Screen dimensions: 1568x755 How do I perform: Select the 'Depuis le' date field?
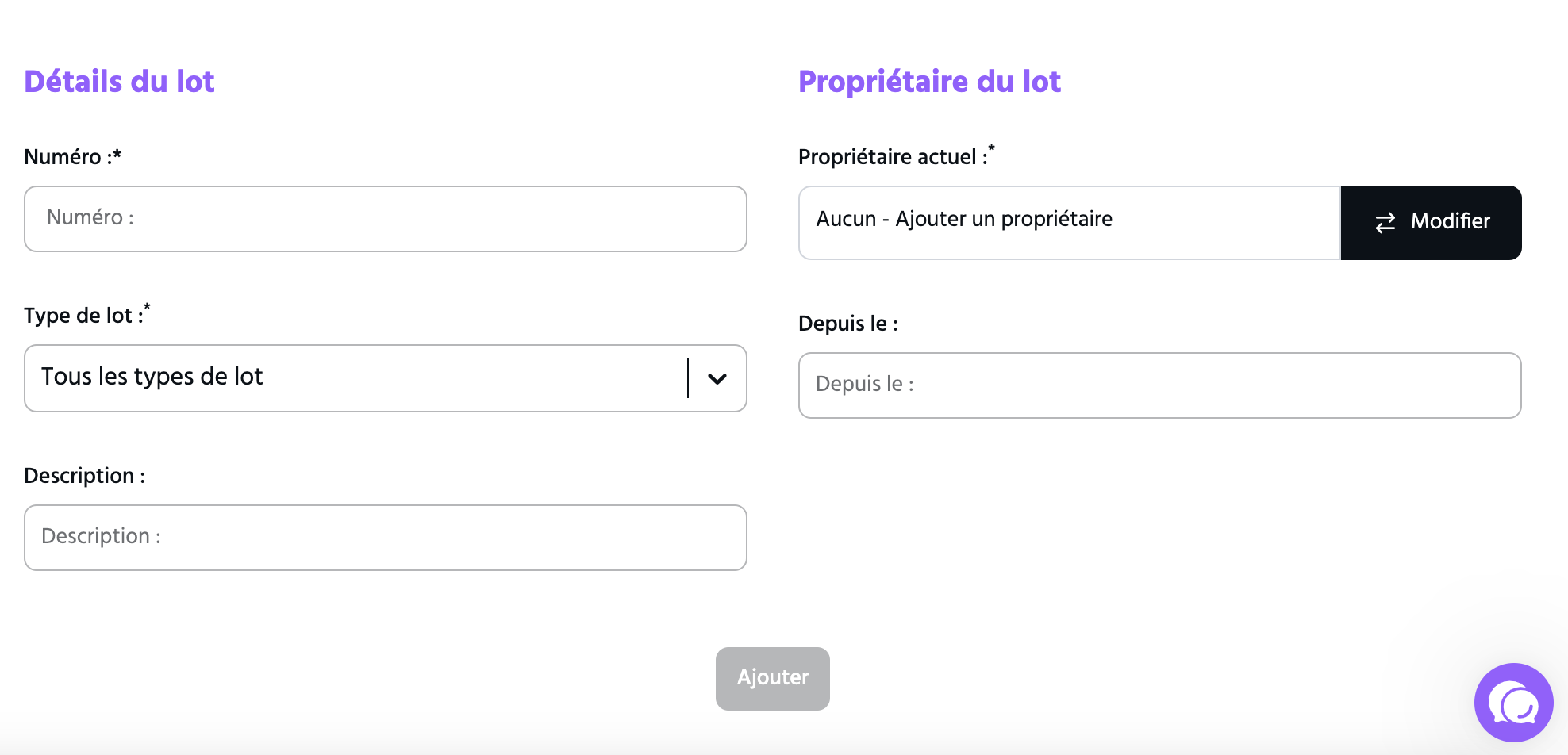click(1159, 385)
